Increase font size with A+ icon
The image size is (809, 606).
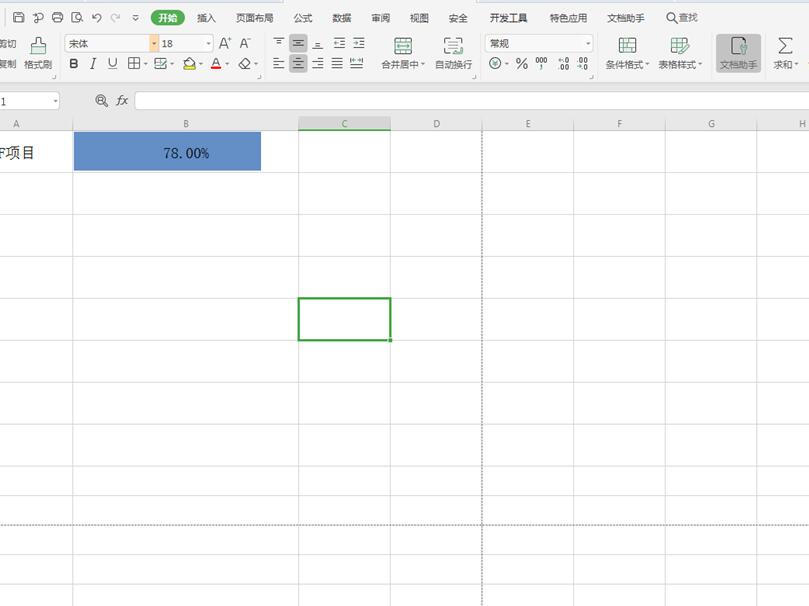tap(225, 43)
